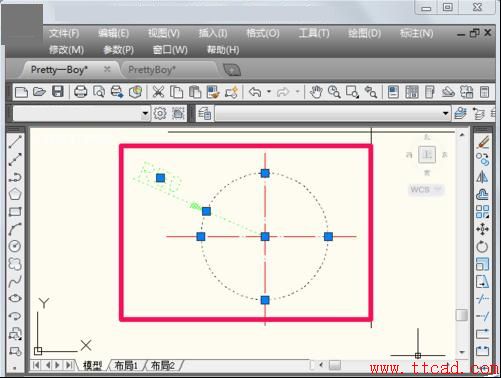Click the Print icon
This screenshot has height=378, width=501.
tap(80, 92)
